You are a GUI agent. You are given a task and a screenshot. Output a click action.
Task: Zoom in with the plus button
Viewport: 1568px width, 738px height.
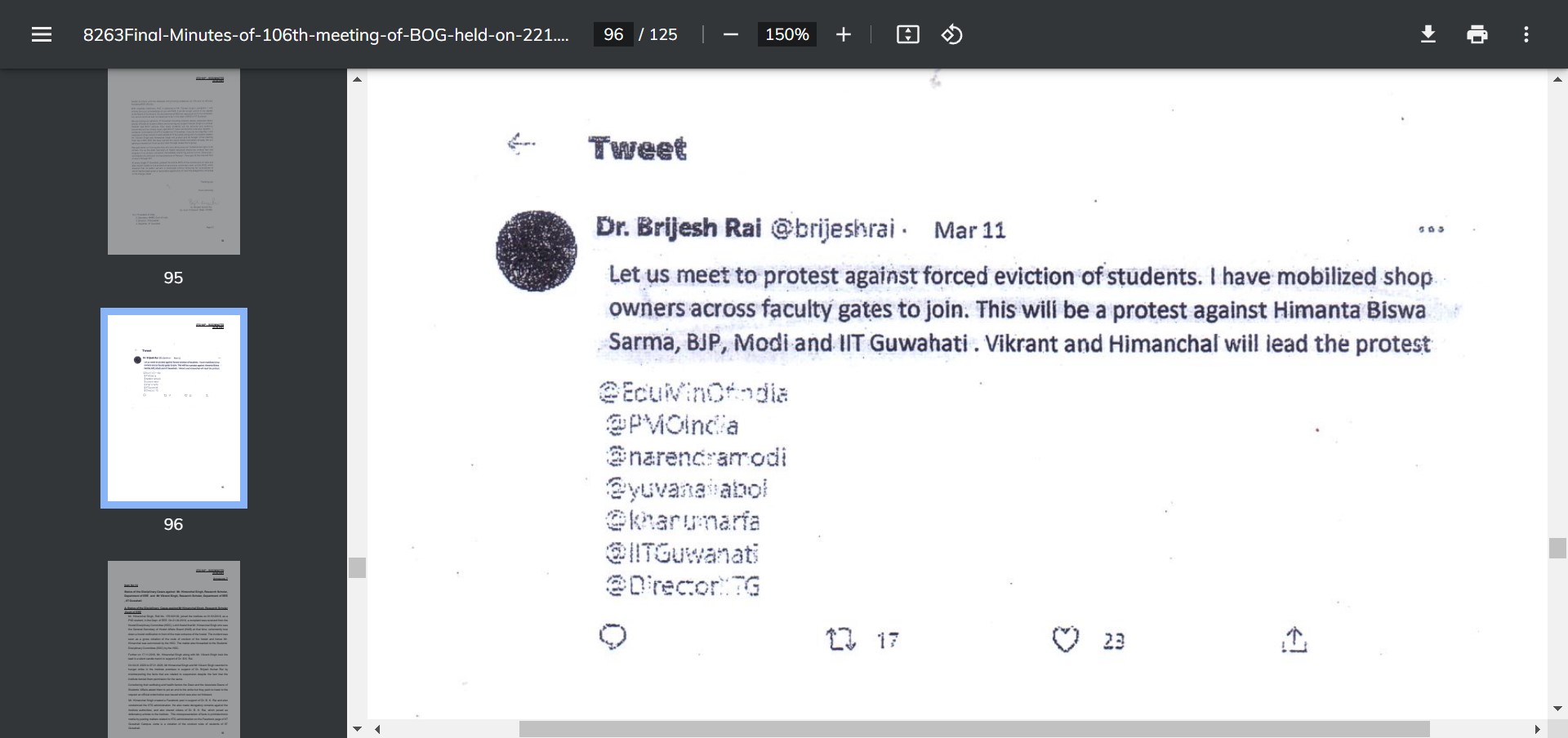coord(844,34)
